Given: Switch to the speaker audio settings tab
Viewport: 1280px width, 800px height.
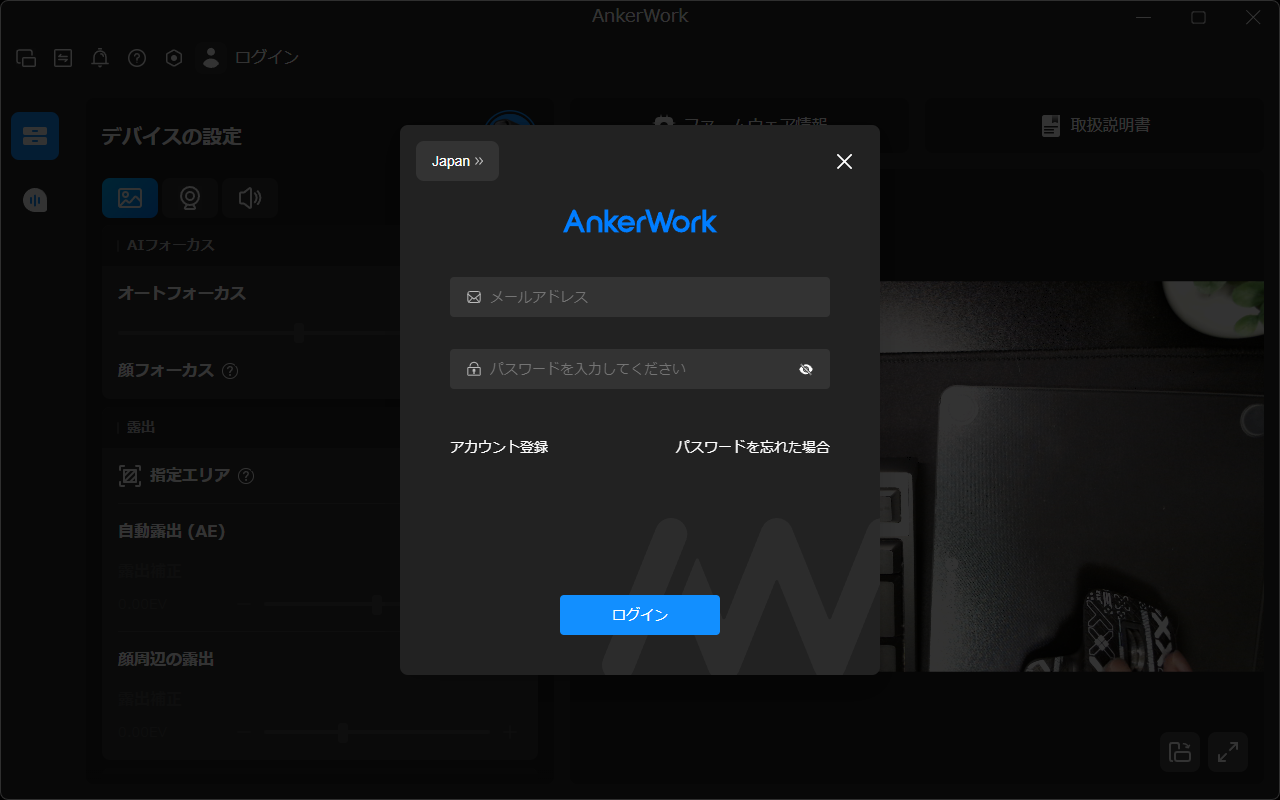Looking at the screenshot, I should tap(249, 198).
